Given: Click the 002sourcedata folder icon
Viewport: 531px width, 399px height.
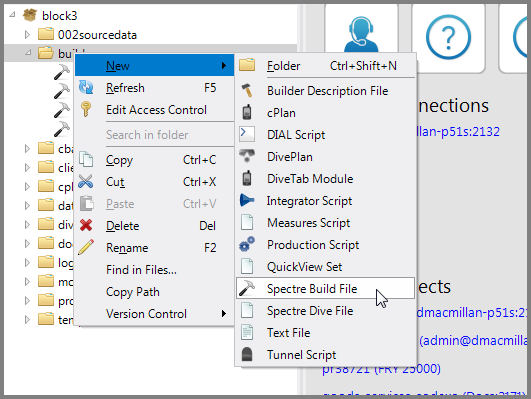Looking at the screenshot, I should click(x=45, y=34).
